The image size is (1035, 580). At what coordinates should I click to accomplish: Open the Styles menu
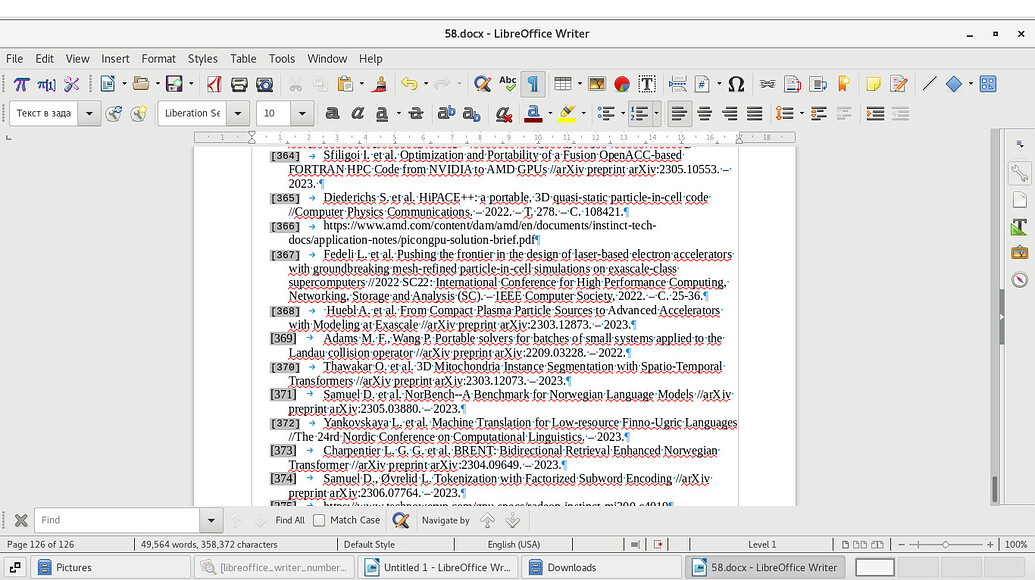click(203, 58)
